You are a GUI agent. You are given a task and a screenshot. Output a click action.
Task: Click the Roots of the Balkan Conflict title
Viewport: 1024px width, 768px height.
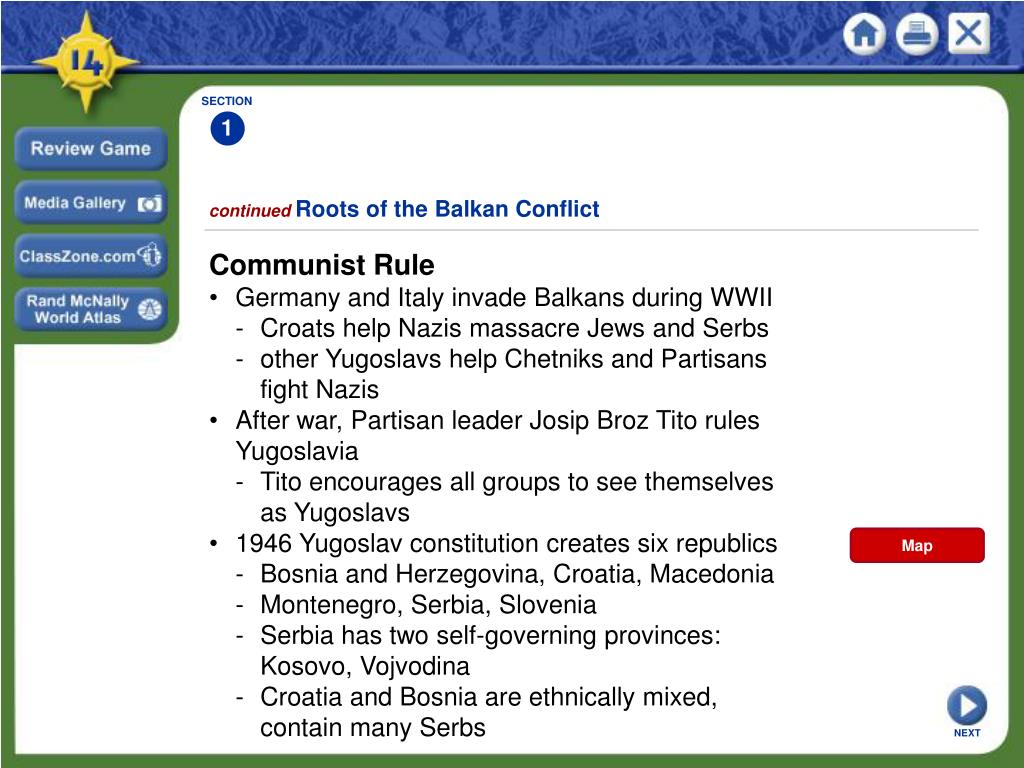(x=447, y=209)
